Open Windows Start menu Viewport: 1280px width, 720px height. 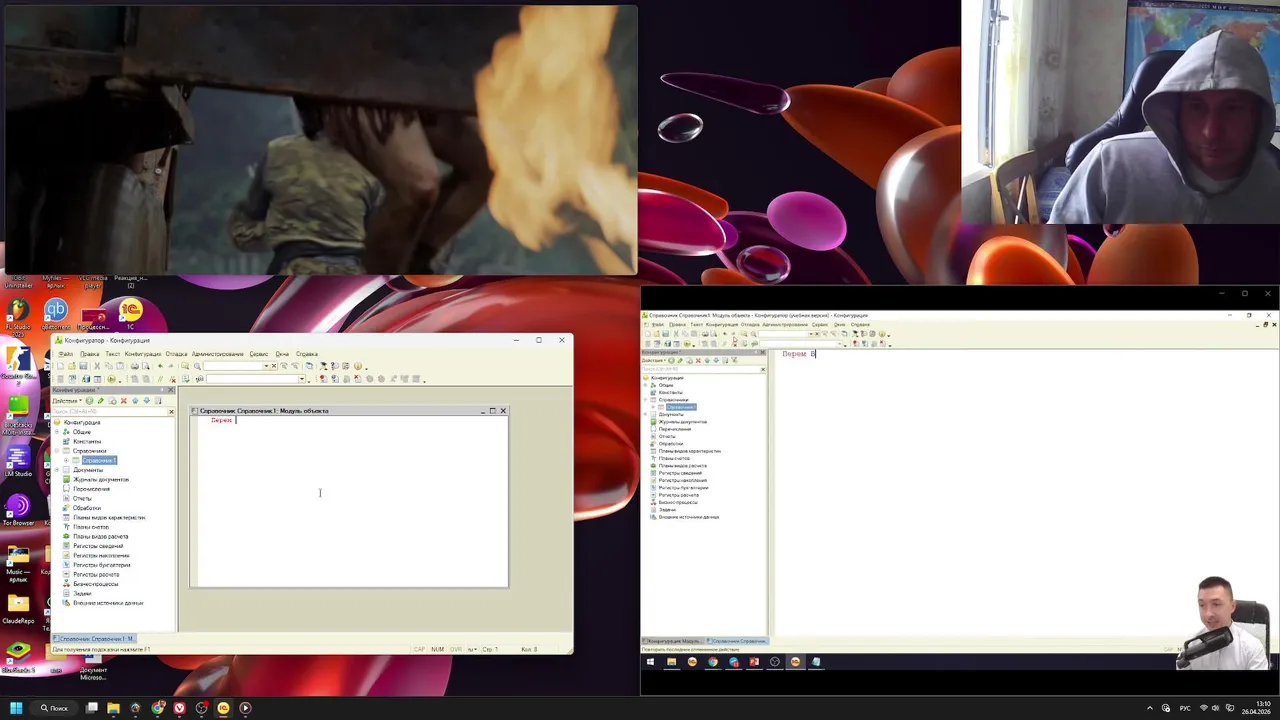16,708
